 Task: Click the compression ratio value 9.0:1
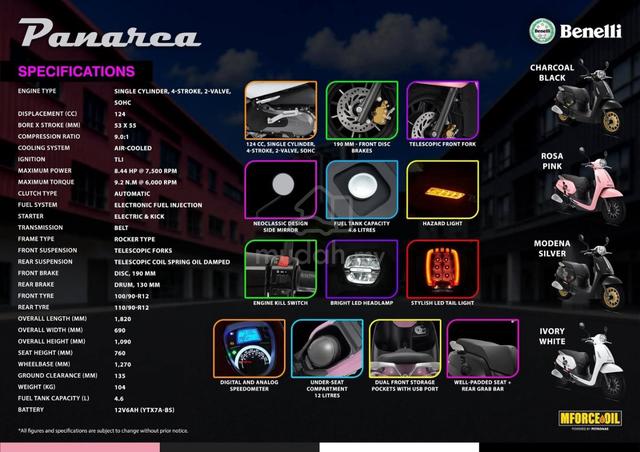click(x=122, y=137)
